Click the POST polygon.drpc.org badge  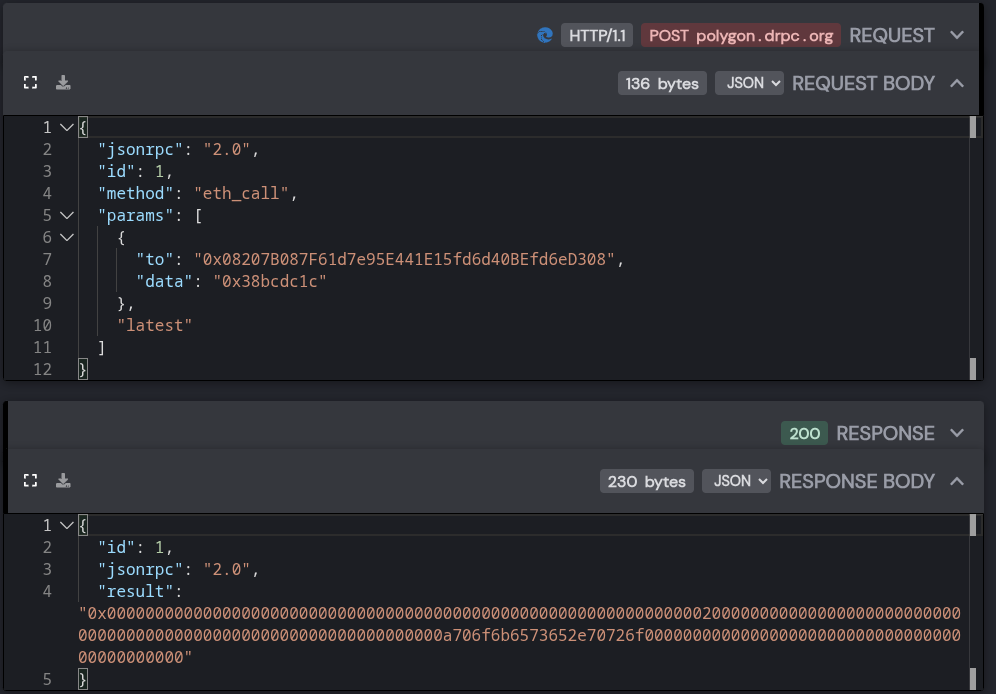pos(741,36)
